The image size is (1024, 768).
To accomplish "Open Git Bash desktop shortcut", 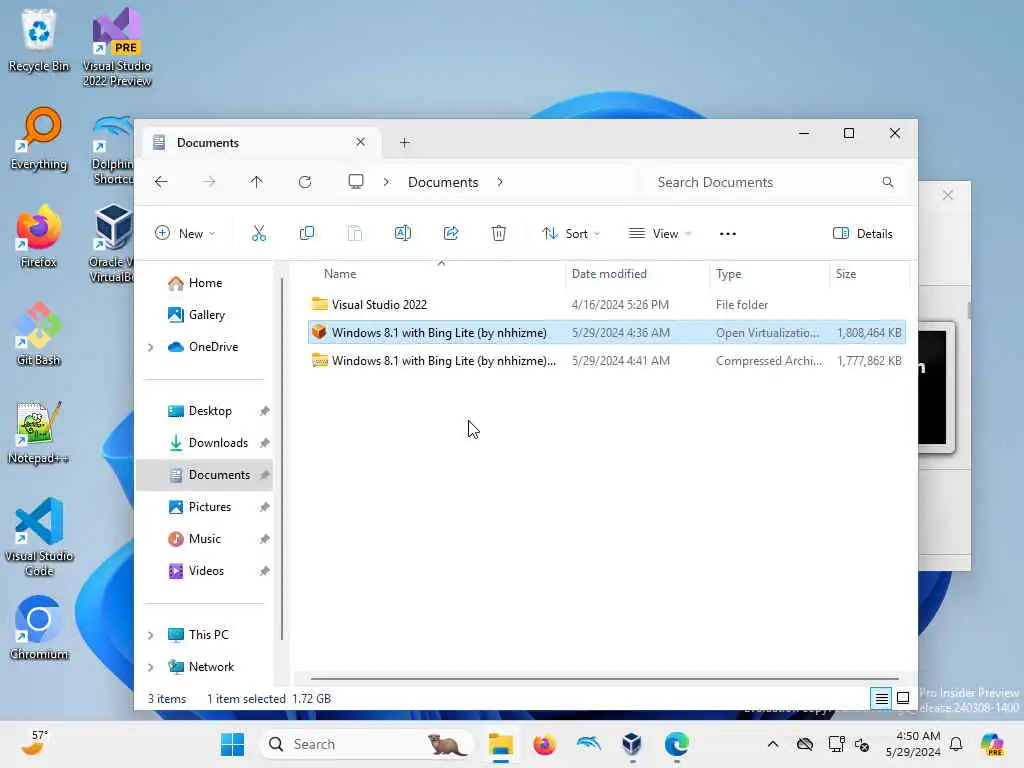I will [39, 334].
